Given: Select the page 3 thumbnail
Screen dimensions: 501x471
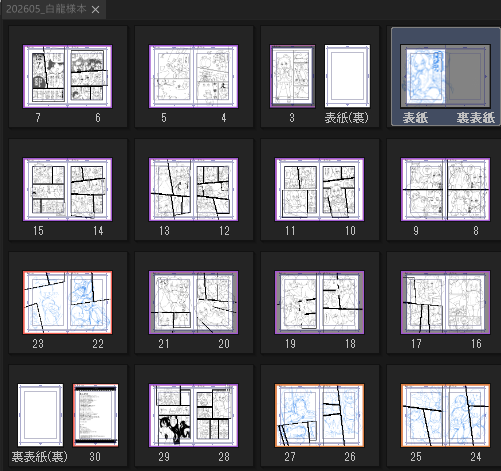Looking at the screenshot, I should [x=292, y=76].
